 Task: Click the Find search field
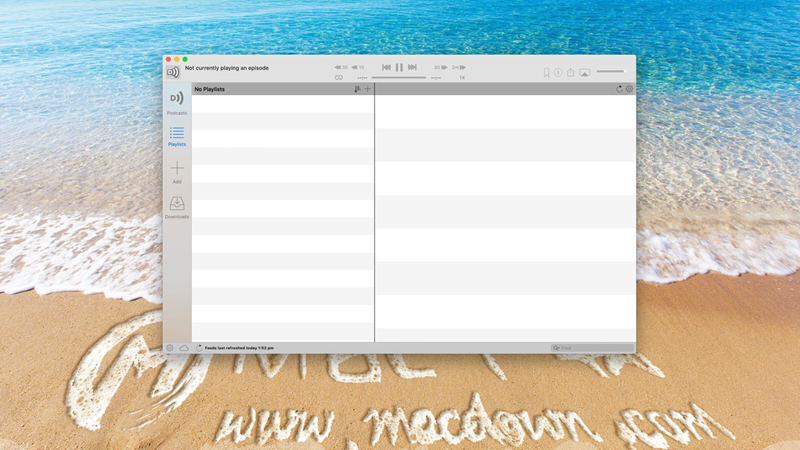coord(592,348)
